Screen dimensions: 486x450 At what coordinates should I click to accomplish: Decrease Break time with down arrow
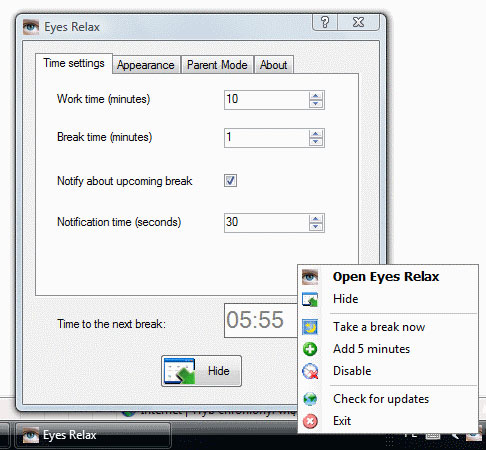315,142
